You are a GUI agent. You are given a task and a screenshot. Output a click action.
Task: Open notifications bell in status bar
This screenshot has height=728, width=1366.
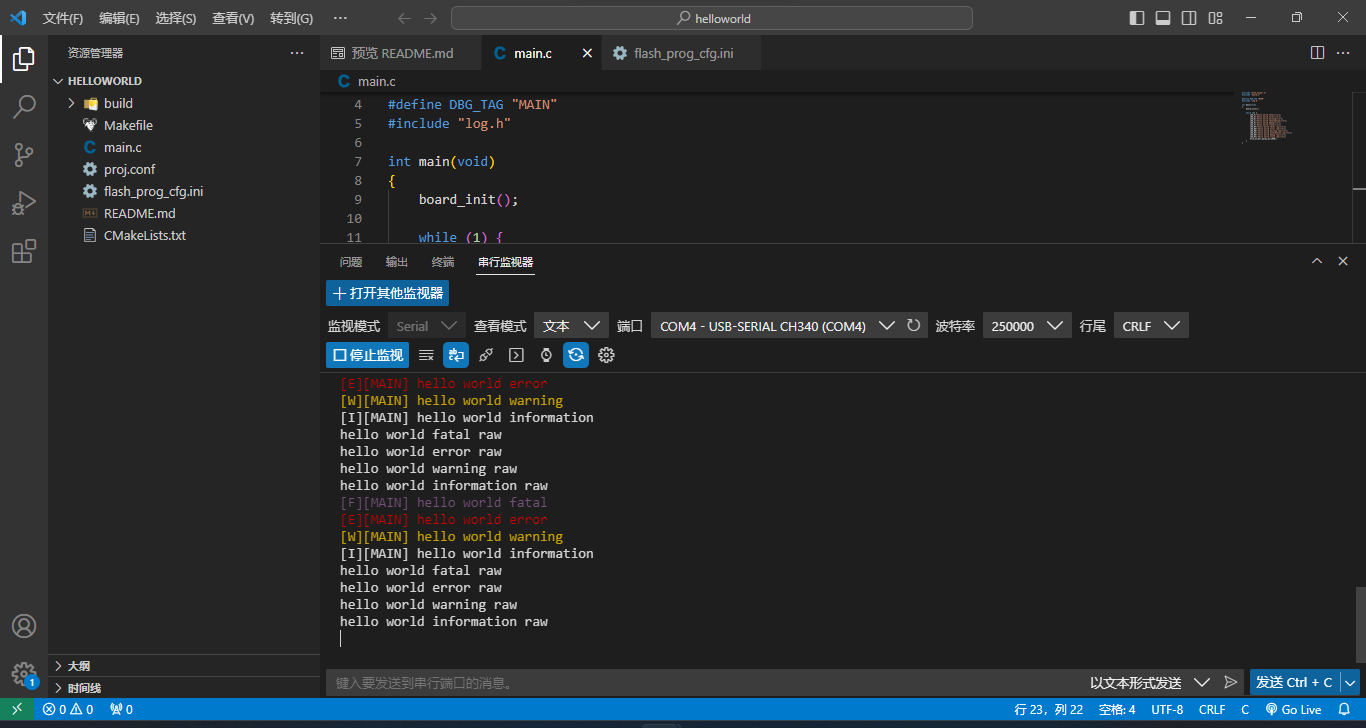point(1344,709)
